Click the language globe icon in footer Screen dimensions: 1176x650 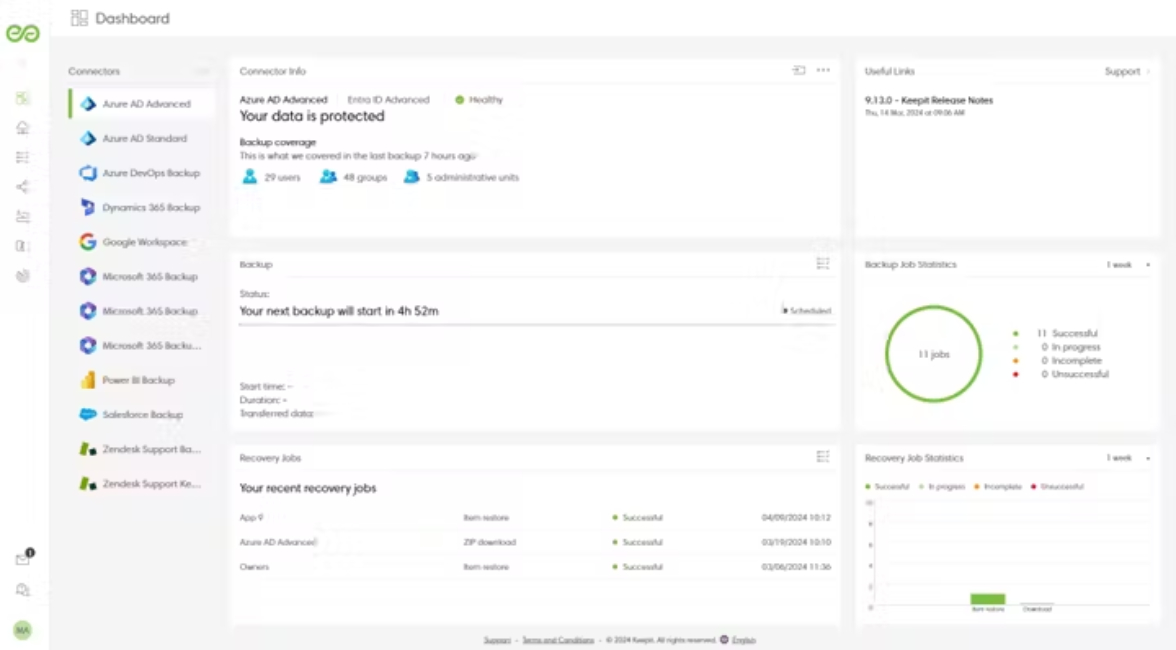click(724, 640)
